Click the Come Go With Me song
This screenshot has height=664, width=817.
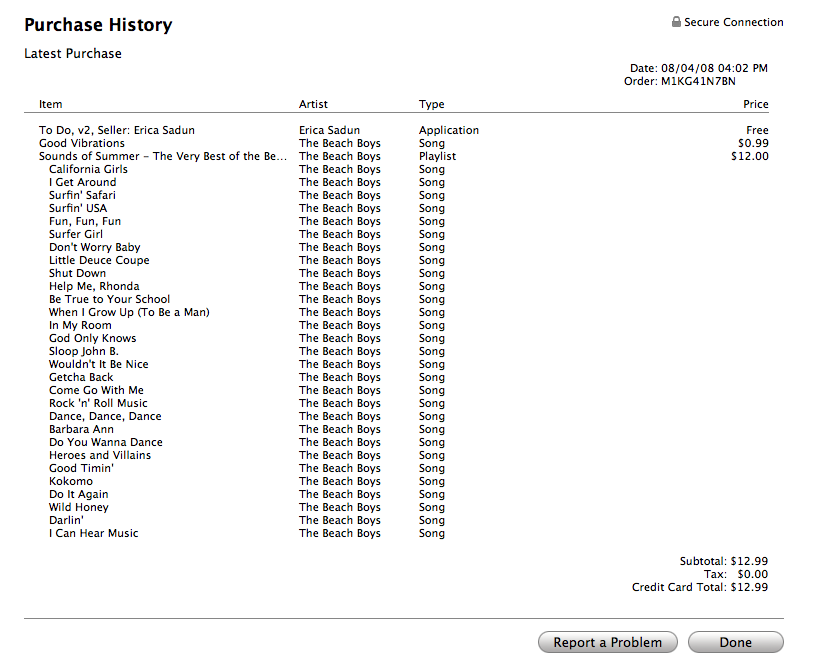tap(96, 390)
